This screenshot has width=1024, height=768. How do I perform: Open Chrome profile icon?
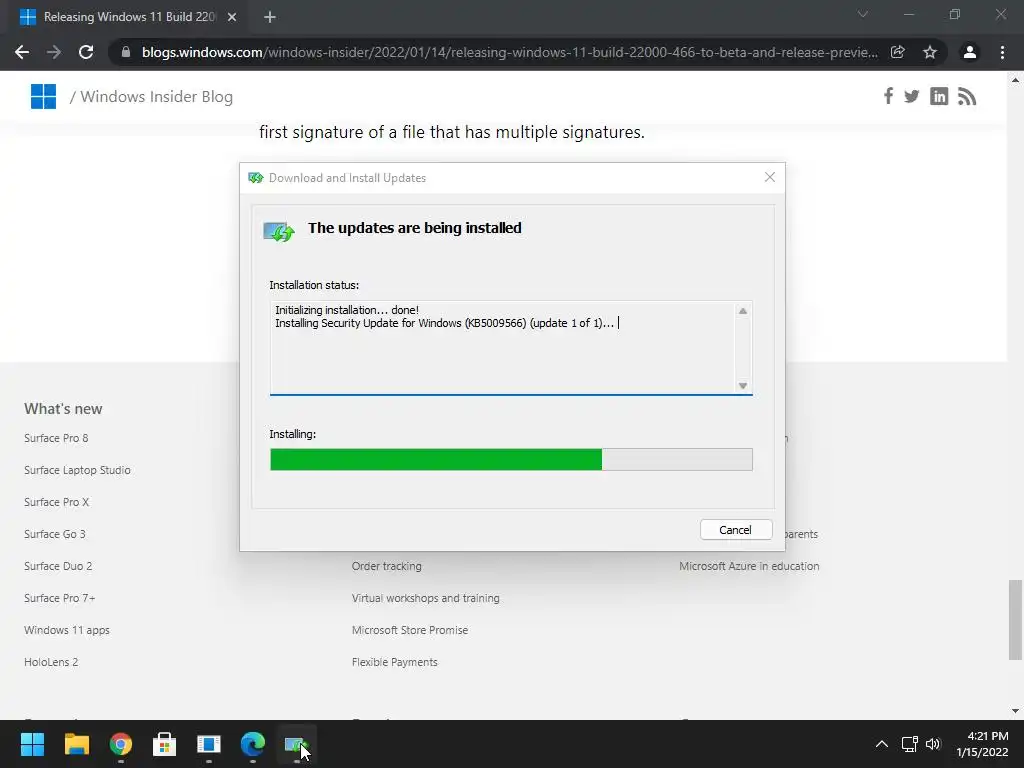[x=970, y=52]
